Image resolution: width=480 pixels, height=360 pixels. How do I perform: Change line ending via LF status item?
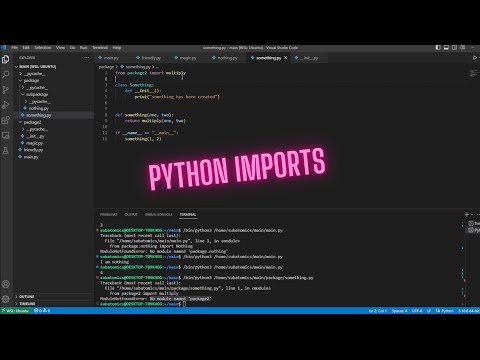click(429, 311)
